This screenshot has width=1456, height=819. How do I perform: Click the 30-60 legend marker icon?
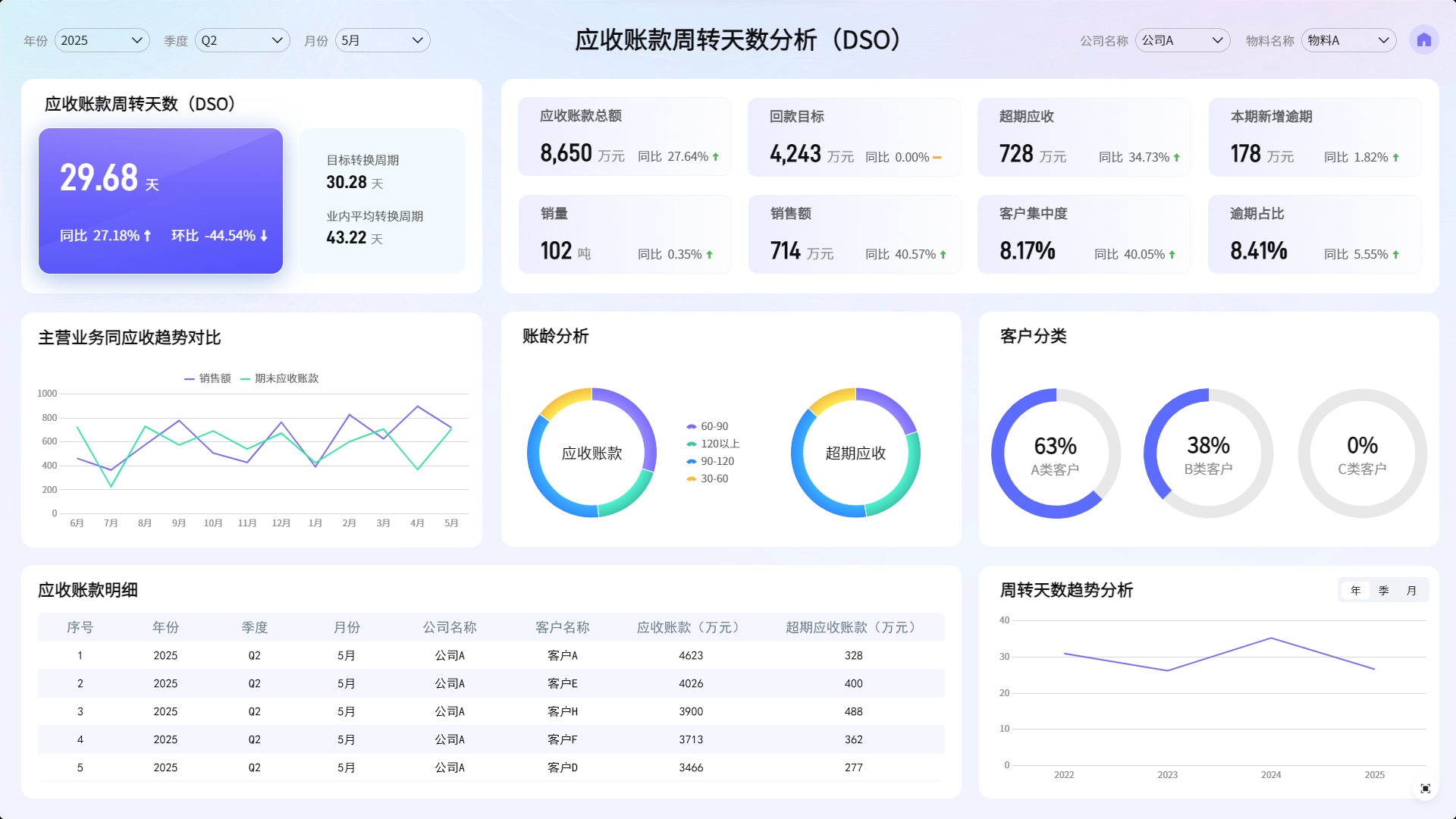[x=691, y=479]
